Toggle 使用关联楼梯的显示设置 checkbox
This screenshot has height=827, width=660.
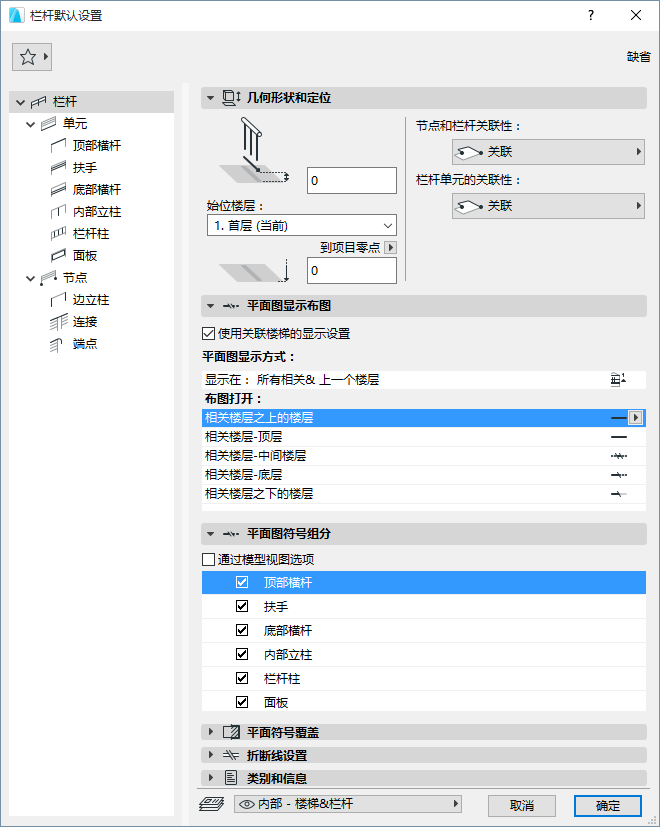pos(208,333)
